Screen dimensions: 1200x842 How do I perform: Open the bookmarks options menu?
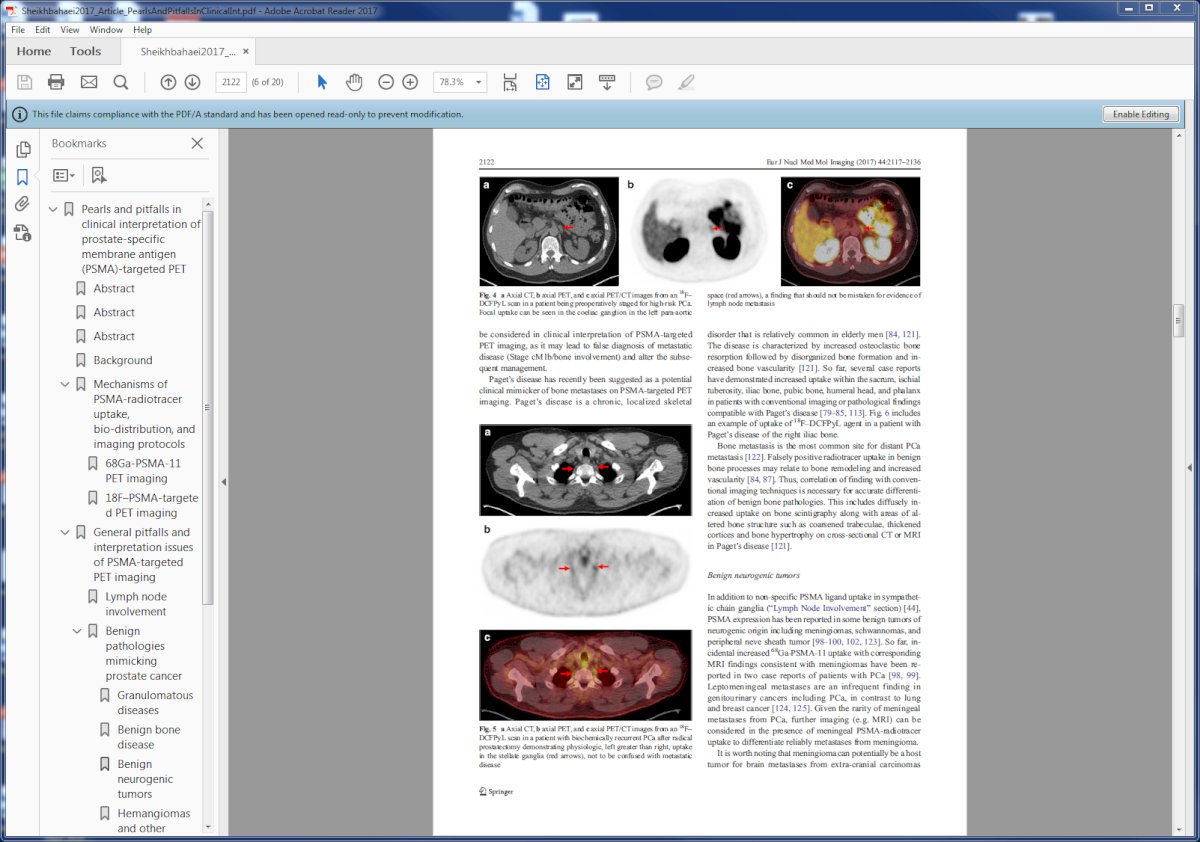[64, 175]
